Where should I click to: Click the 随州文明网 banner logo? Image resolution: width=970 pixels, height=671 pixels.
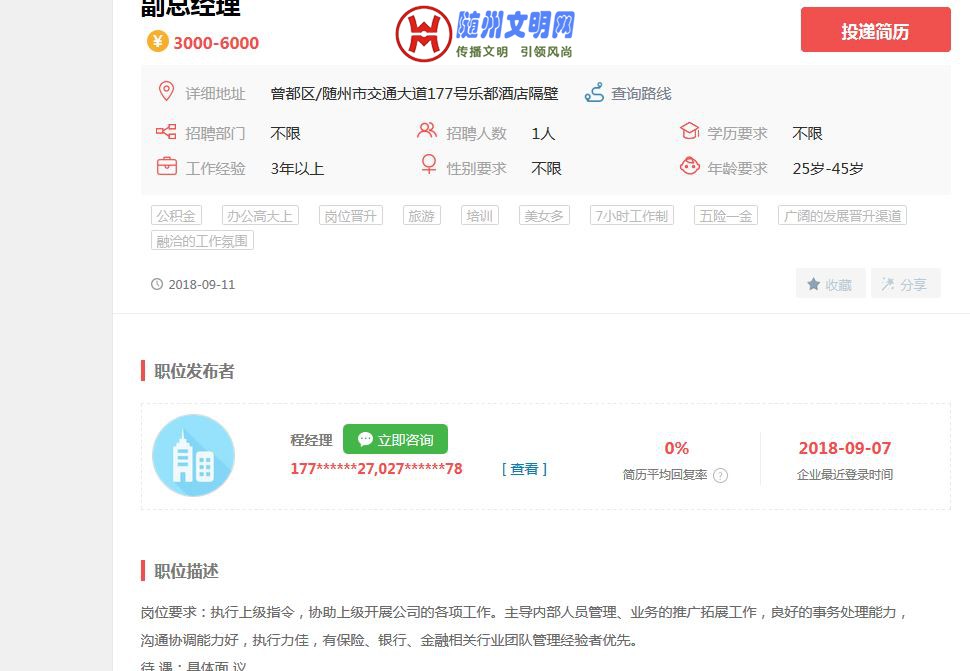(485, 32)
